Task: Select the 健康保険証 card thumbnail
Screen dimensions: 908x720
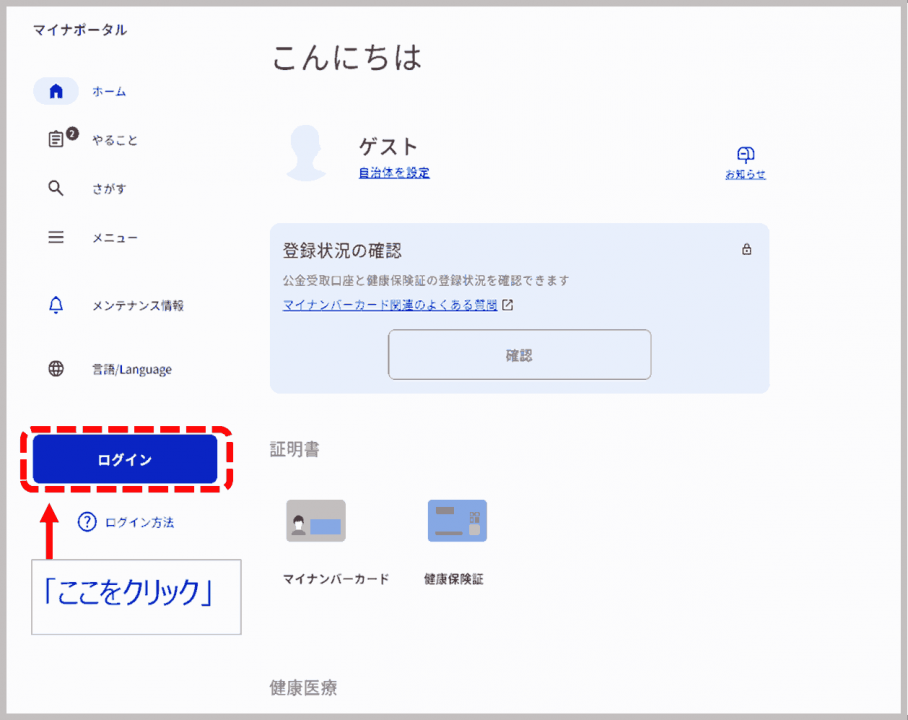Action: click(x=457, y=521)
